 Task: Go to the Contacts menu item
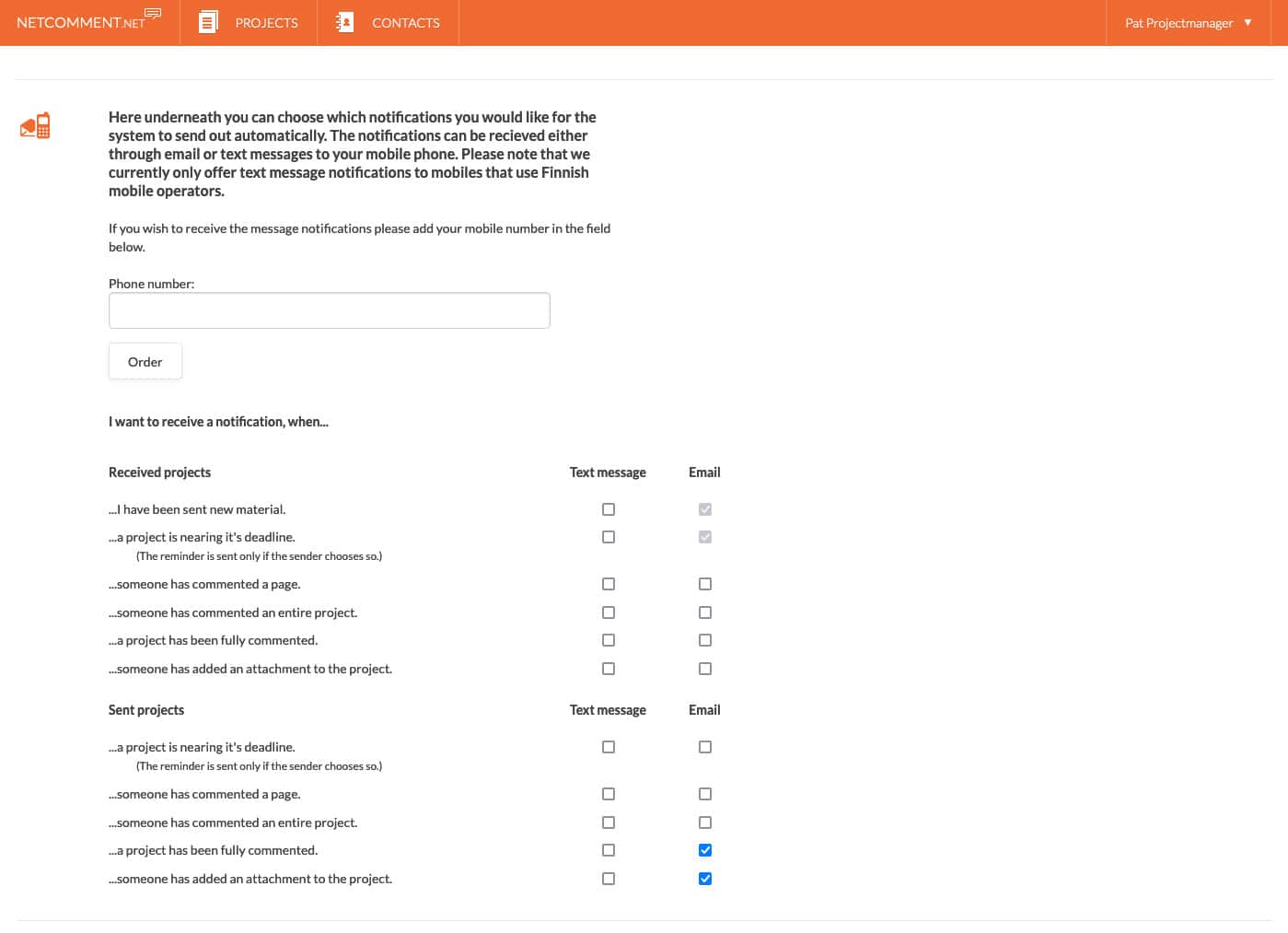(405, 23)
